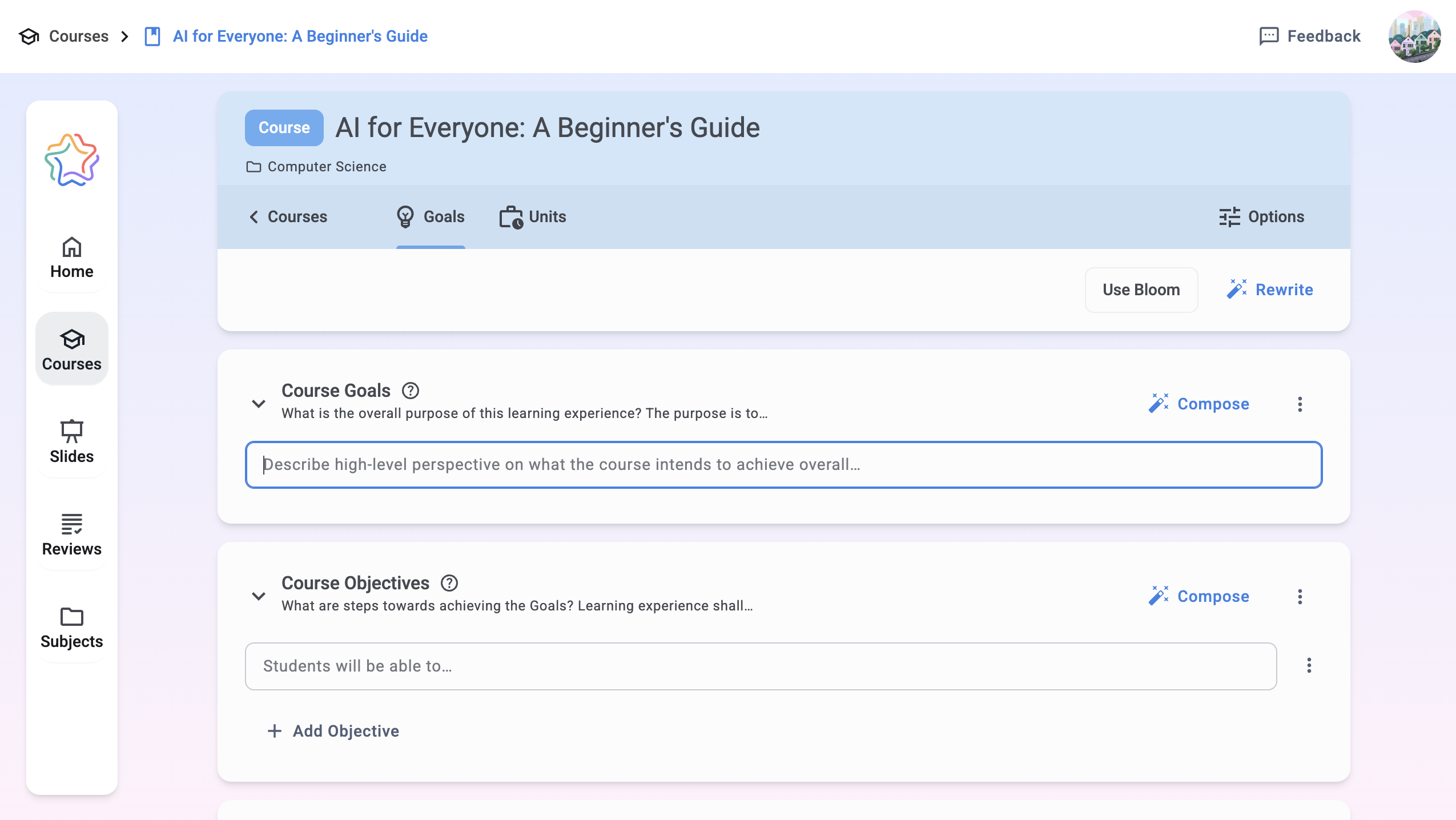Focus the 'Students will be able to' field
Image resolution: width=1456 pixels, height=820 pixels.
pyautogui.click(x=761, y=666)
